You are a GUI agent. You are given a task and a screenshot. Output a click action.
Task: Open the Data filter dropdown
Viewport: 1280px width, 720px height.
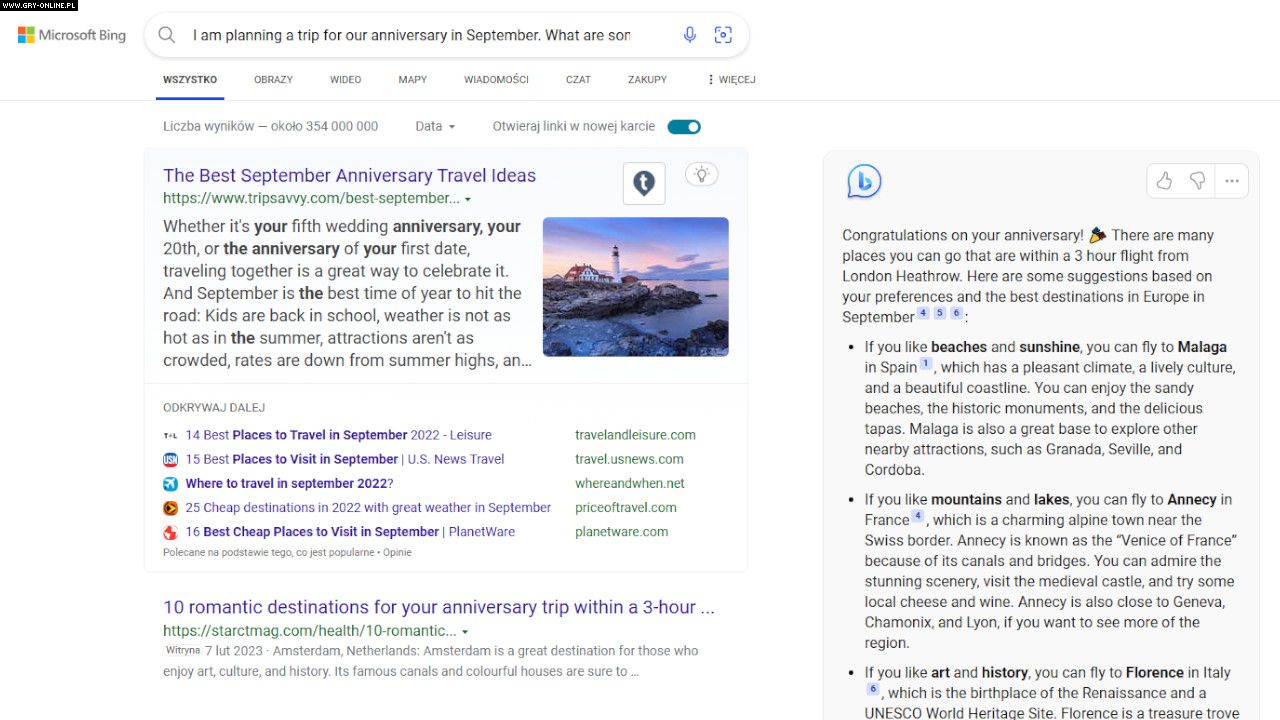pyautogui.click(x=435, y=126)
